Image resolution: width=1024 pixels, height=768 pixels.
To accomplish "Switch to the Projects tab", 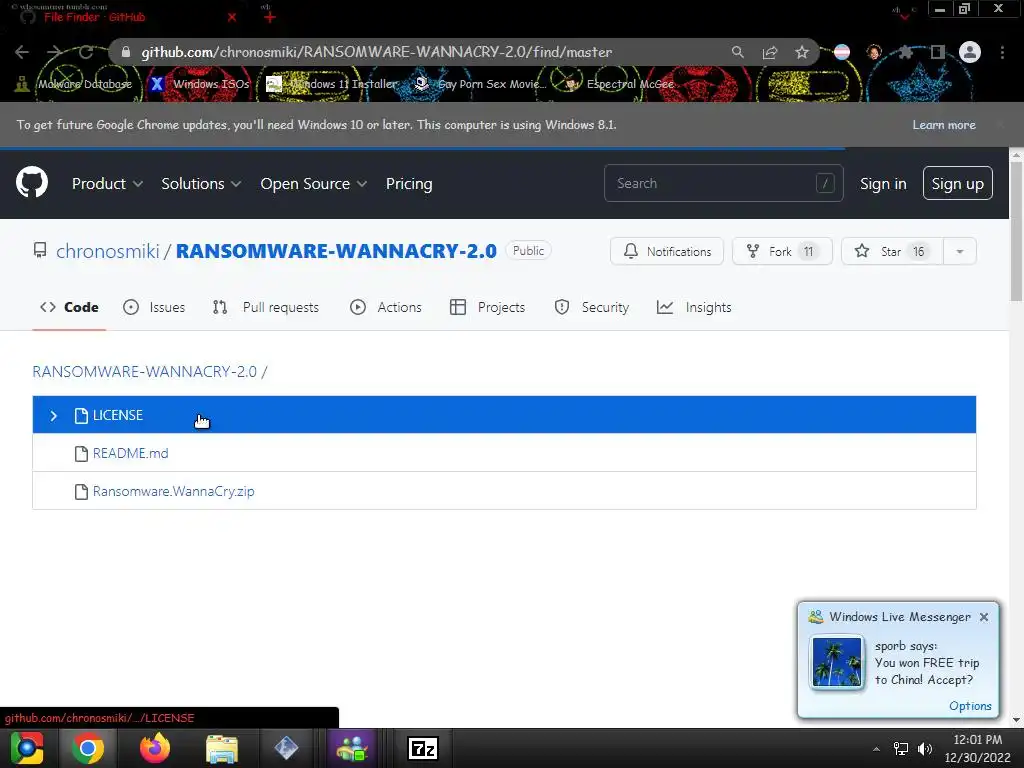I will coord(487,307).
